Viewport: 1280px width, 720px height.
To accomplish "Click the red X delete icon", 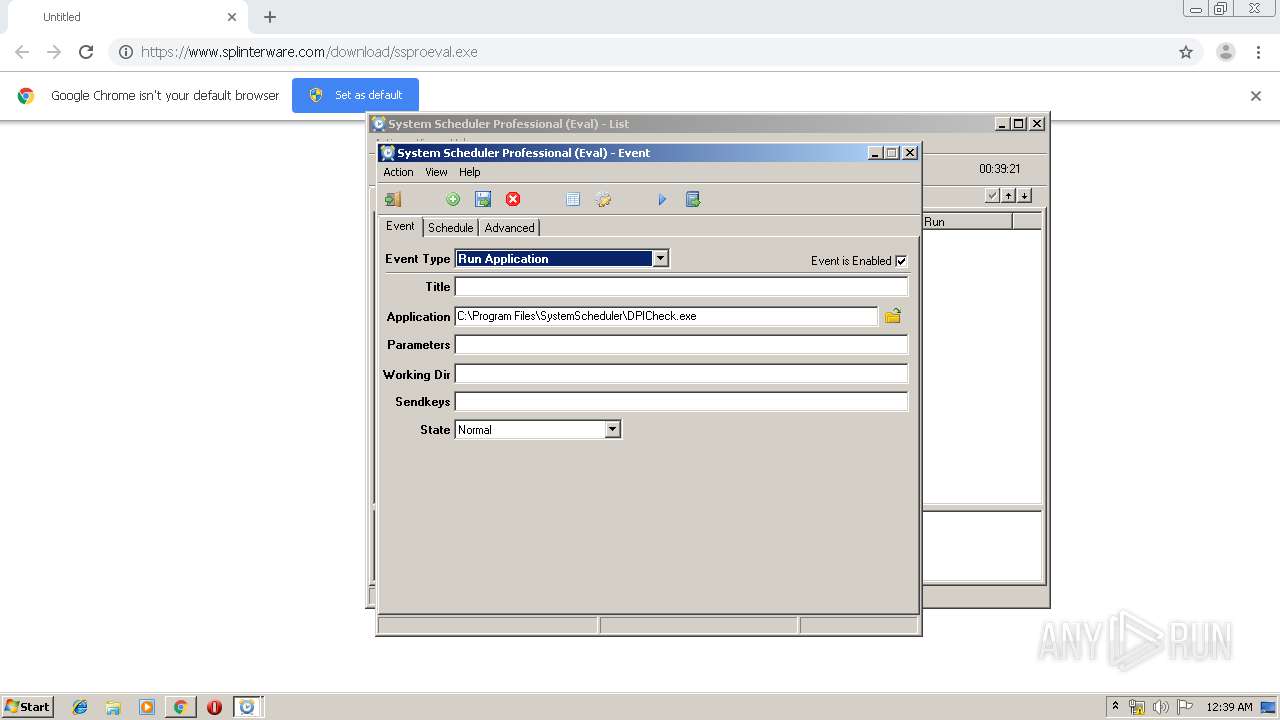I will tap(513, 199).
